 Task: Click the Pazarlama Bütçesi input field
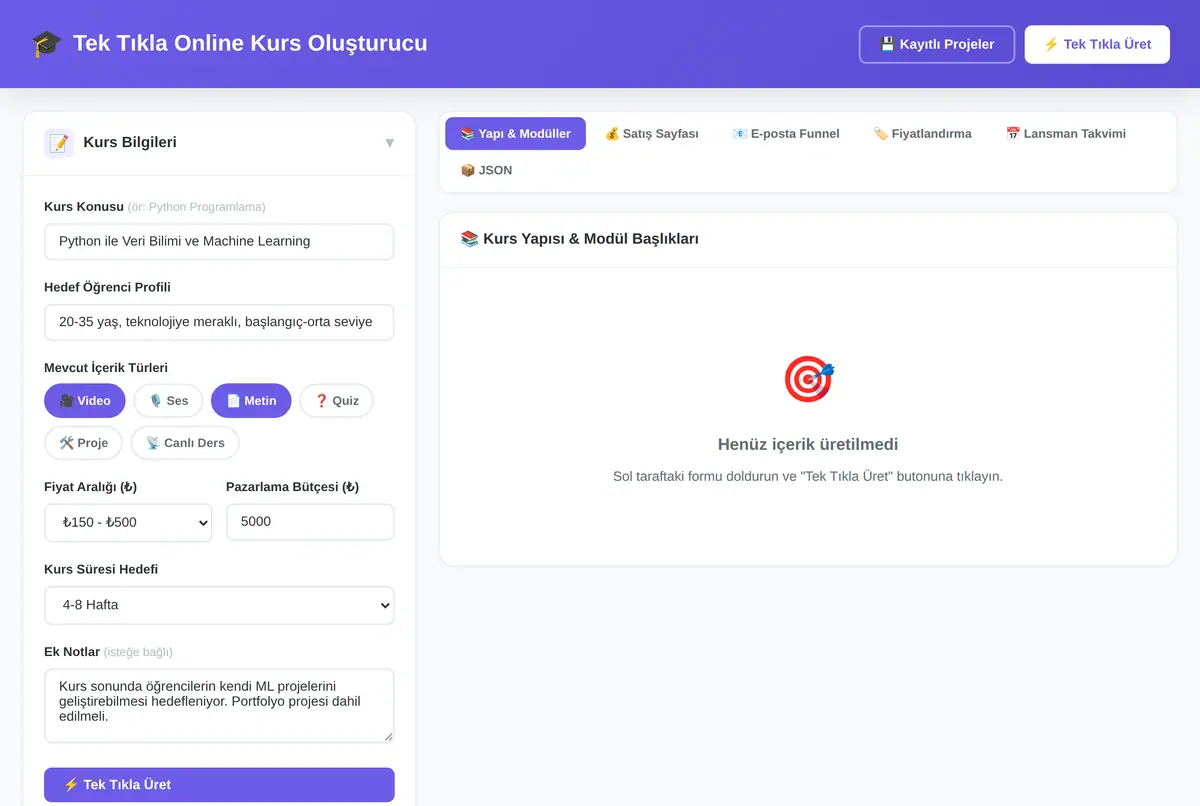[310, 522]
